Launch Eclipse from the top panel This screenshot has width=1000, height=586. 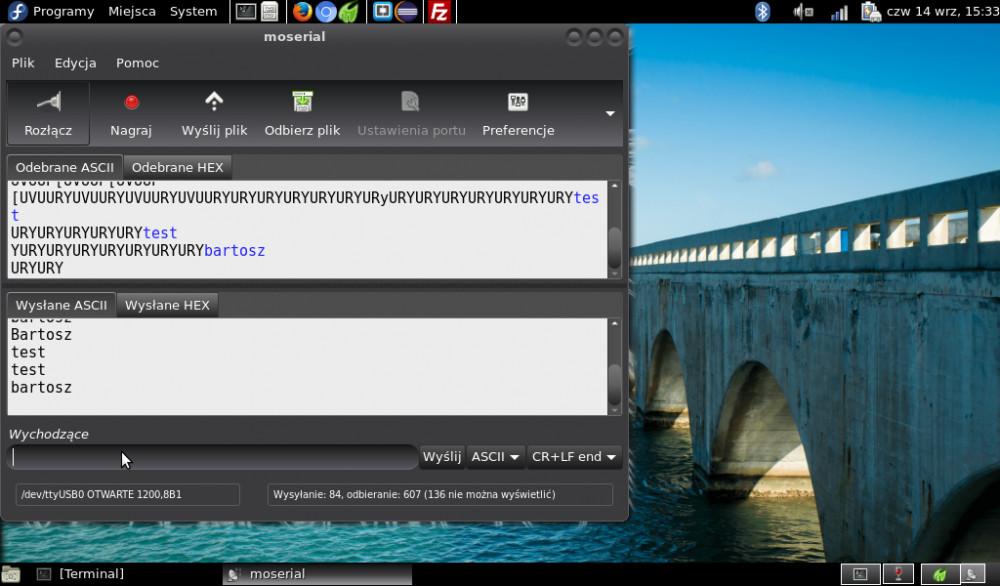pyautogui.click(x=406, y=11)
